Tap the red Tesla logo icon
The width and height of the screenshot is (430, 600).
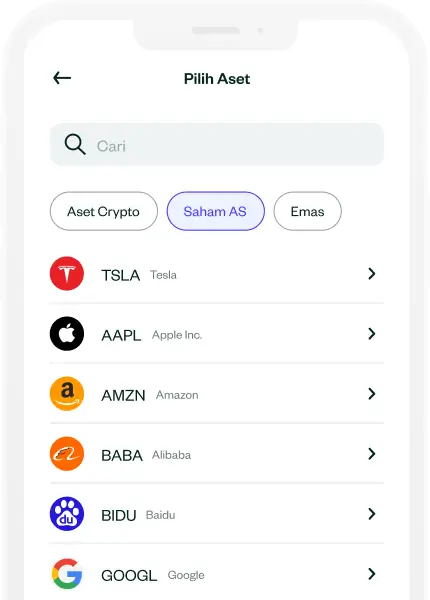pyautogui.click(x=67, y=274)
